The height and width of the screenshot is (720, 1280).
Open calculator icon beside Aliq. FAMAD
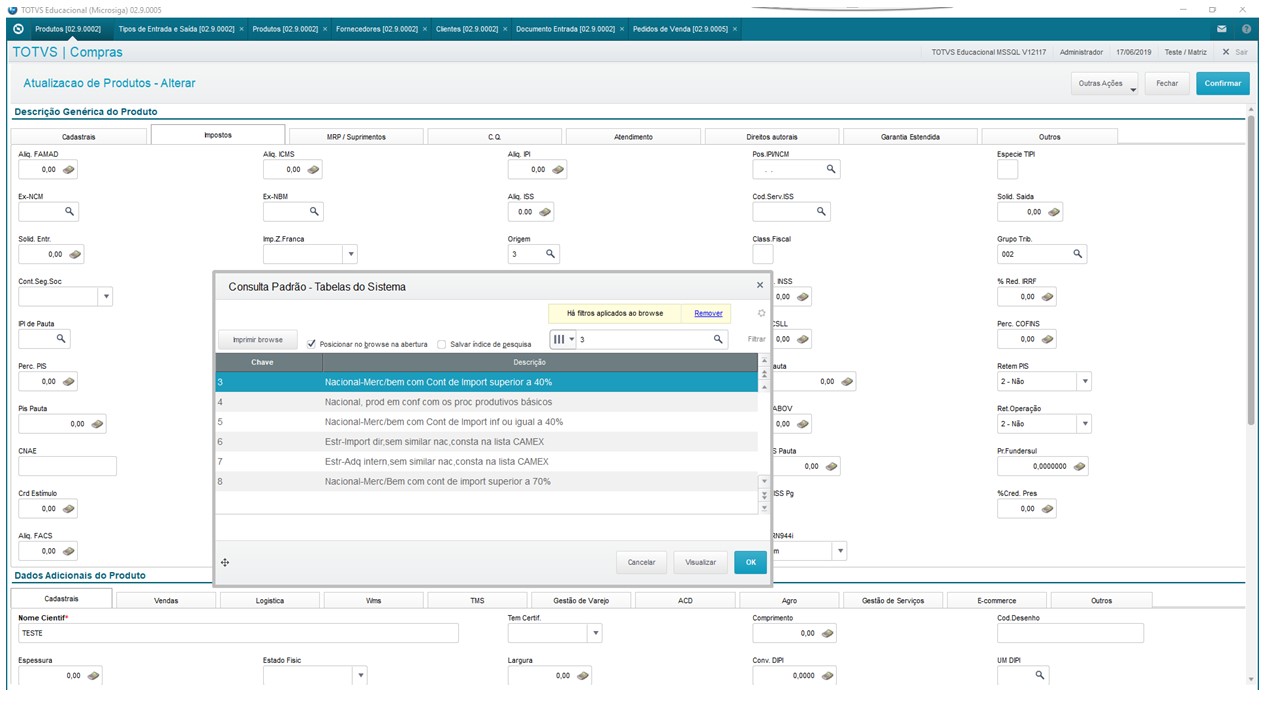click(69, 170)
